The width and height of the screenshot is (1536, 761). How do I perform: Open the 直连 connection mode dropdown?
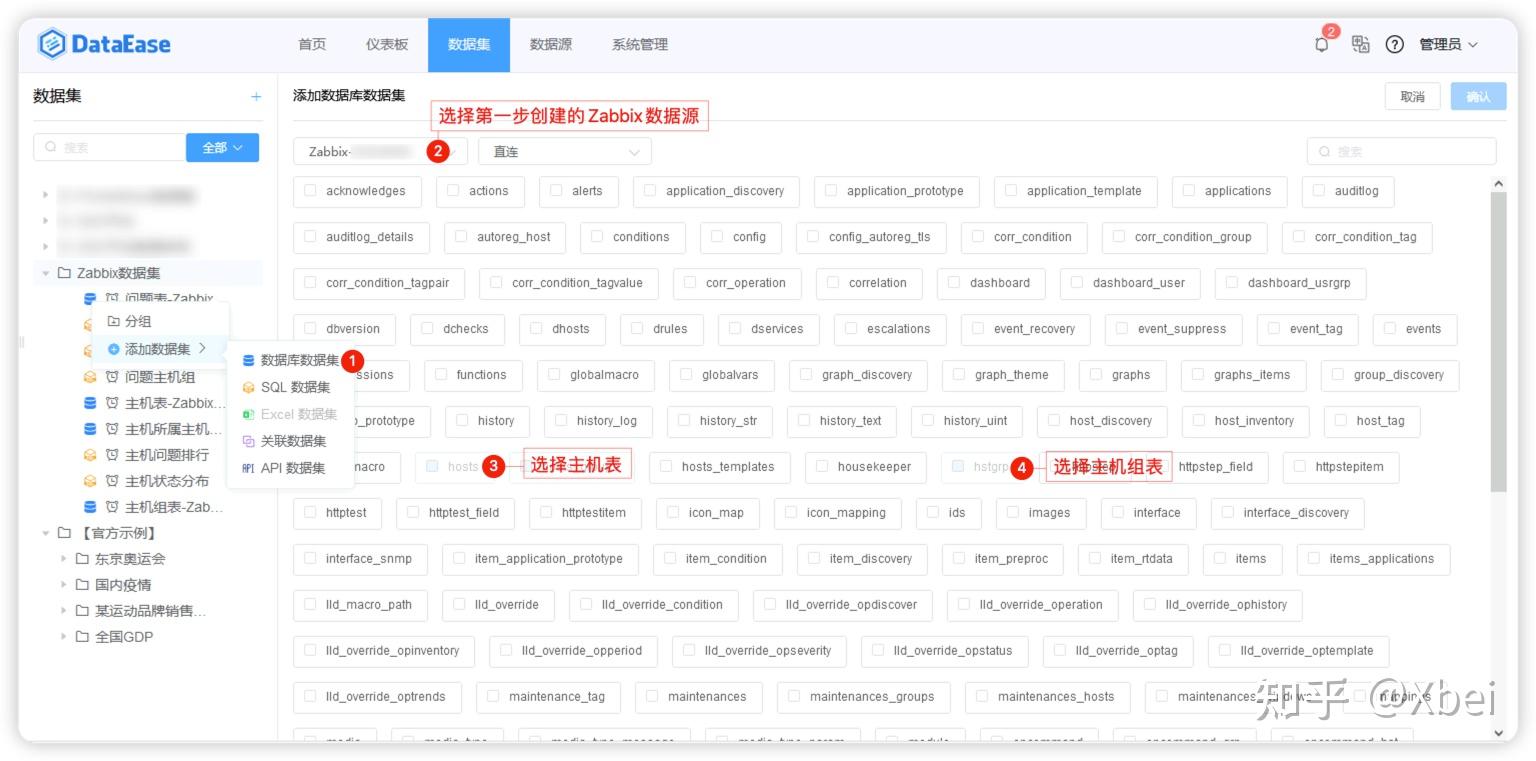click(565, 151)
